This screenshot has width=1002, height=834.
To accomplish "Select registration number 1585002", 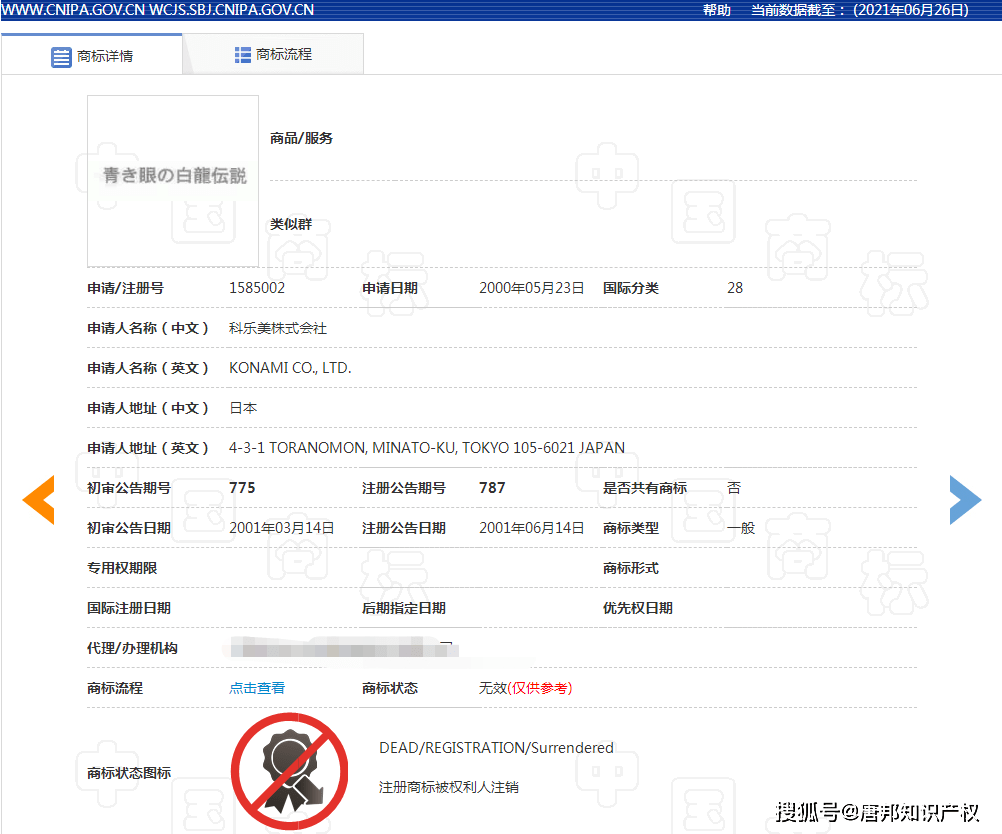I will [x=257, y=288].
